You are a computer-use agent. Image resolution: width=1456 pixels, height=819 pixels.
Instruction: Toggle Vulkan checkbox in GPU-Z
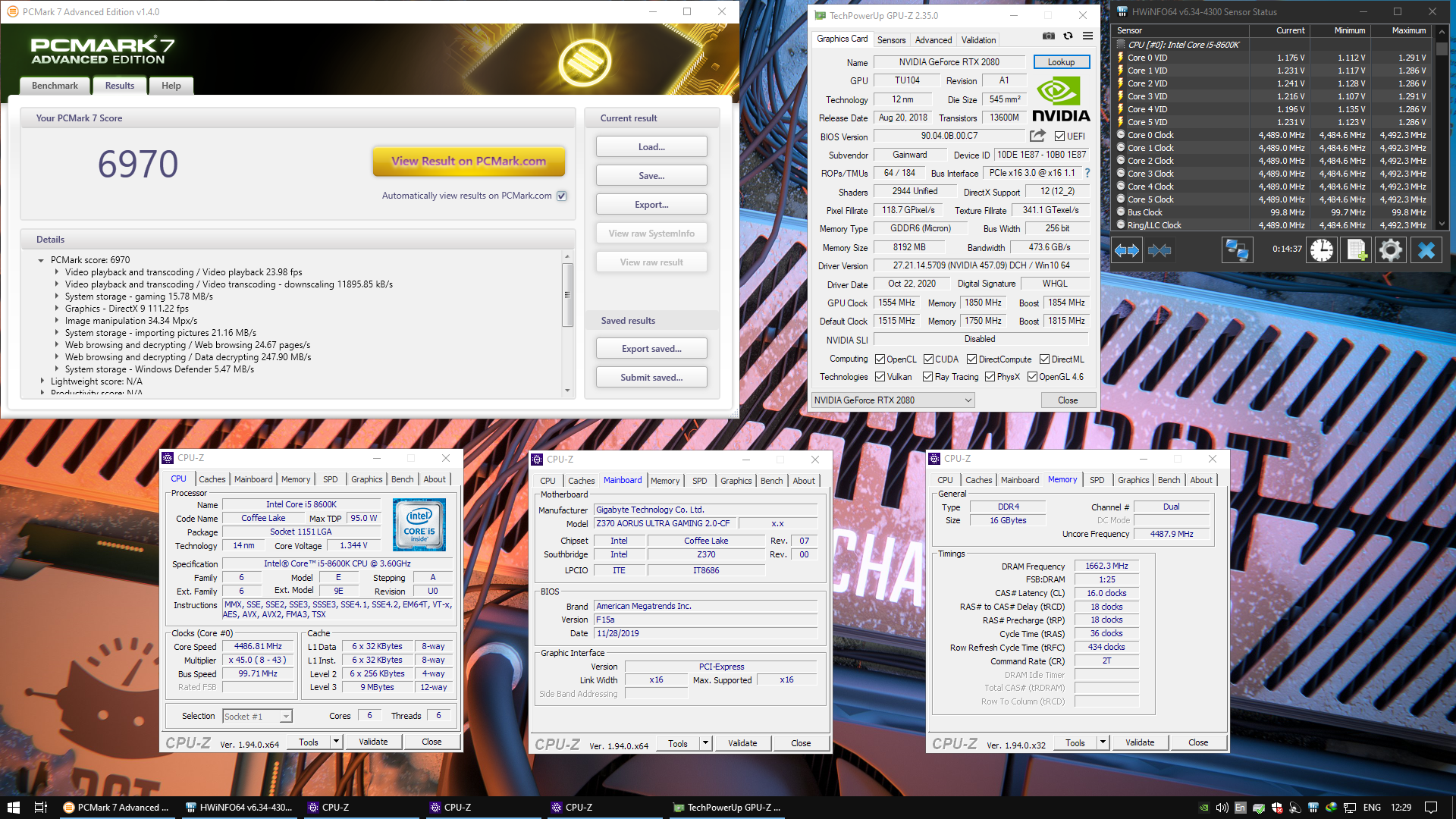pyautogui.click(x=880, y=377)
